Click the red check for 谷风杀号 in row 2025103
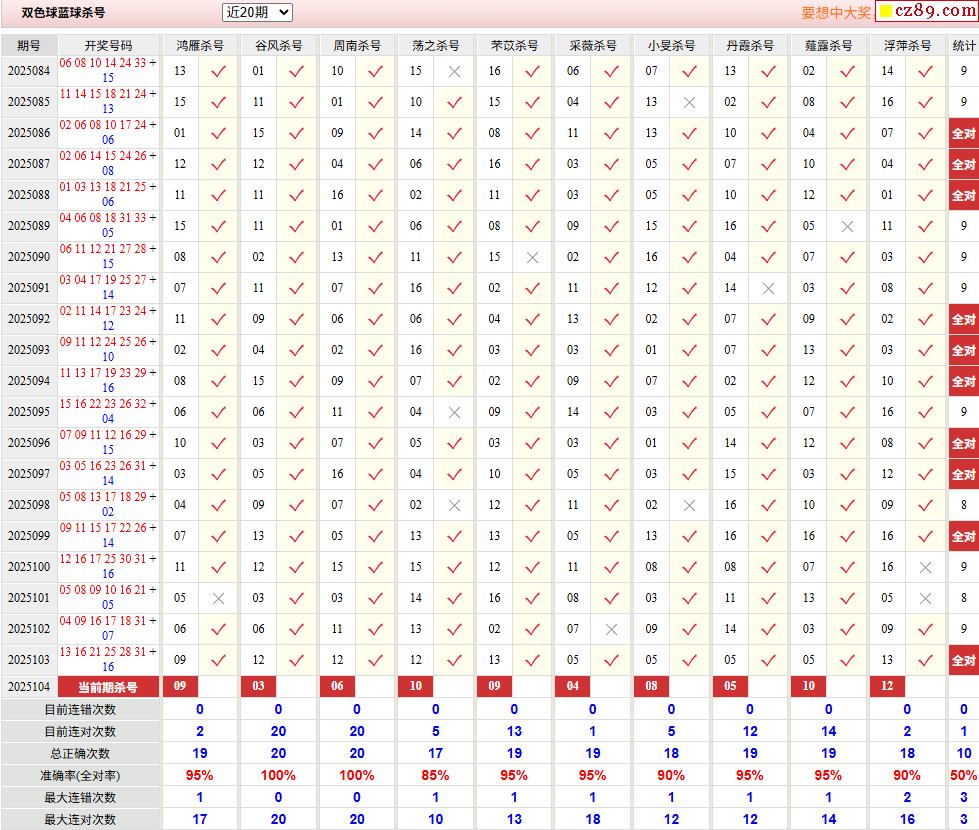 (297, 661)
